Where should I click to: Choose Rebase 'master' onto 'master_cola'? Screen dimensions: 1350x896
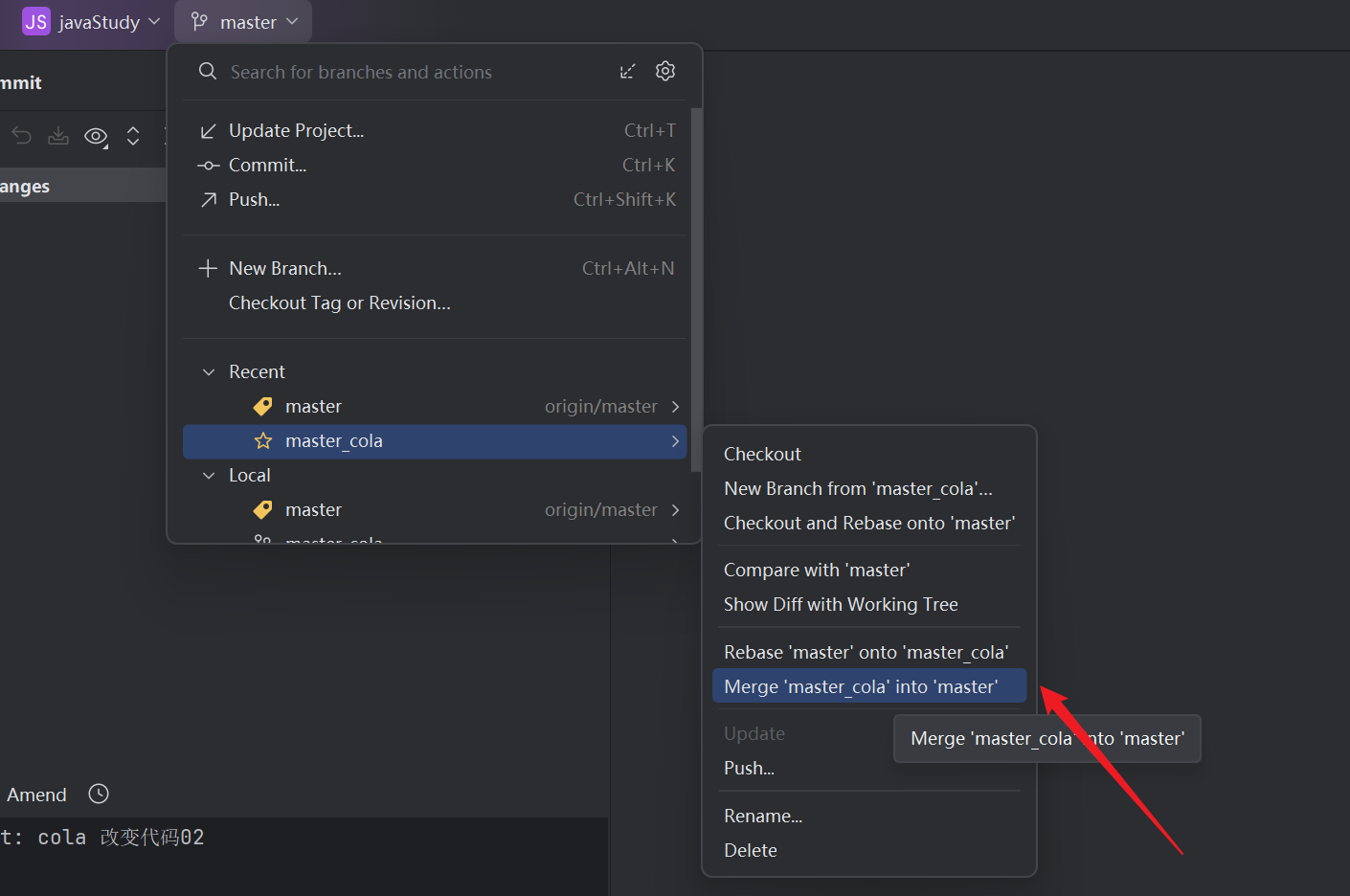click(x=869, y=652)
